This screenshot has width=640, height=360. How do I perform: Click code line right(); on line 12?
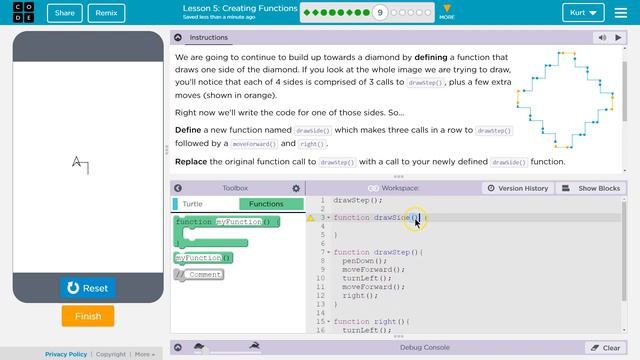360,296
